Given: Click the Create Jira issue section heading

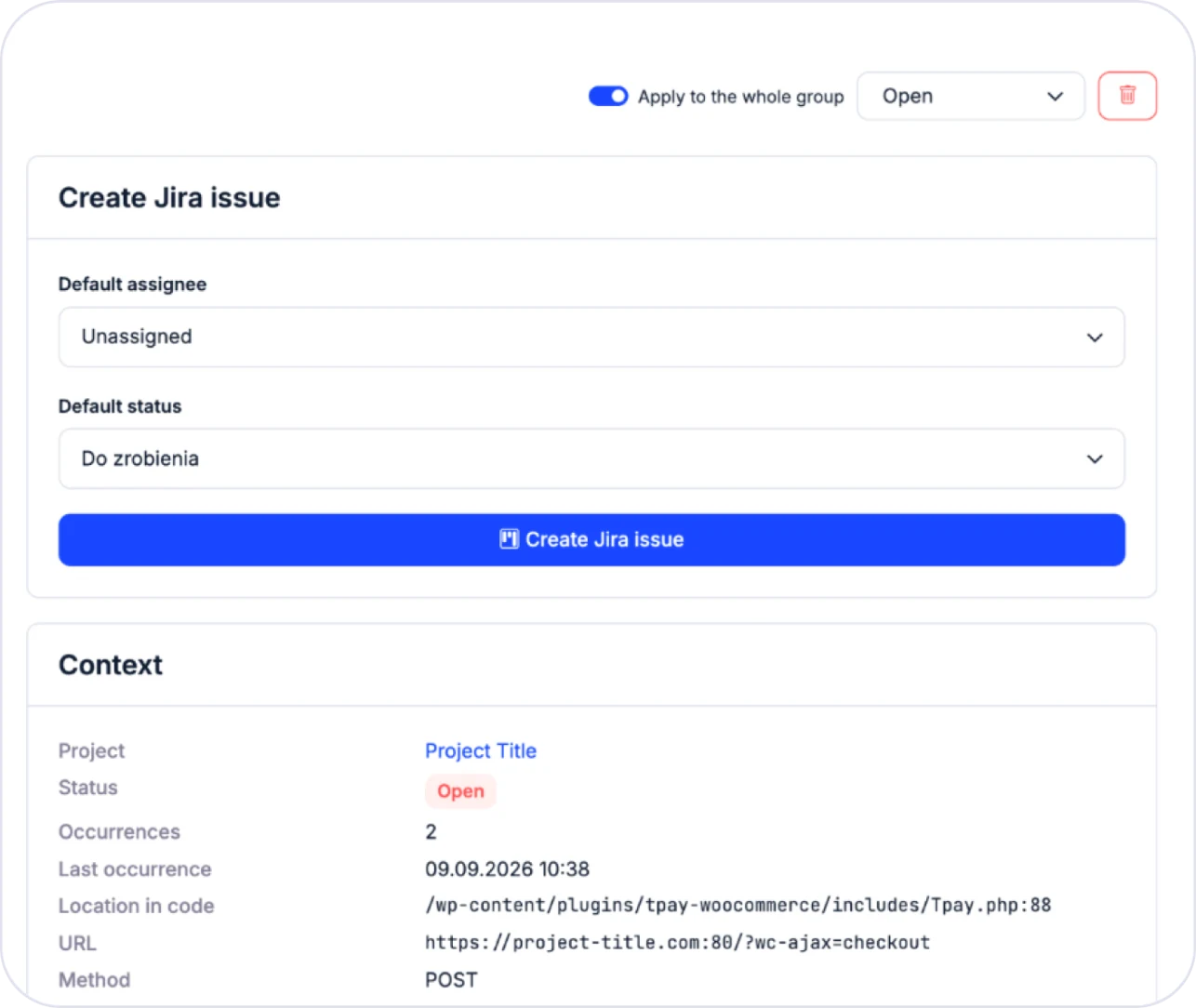Looking at the screenshot, I should [x=169, y=197].
